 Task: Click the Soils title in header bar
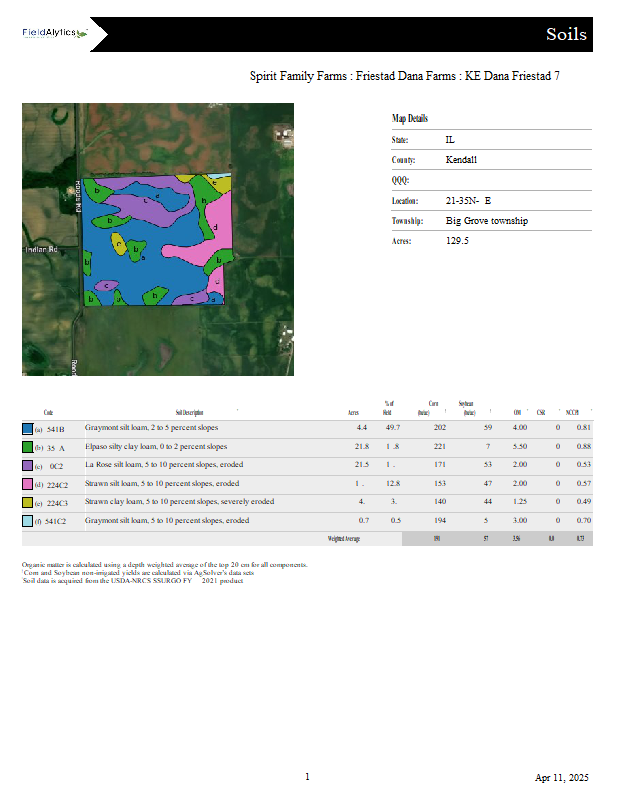pyautogui.click(x=566, y=35)
